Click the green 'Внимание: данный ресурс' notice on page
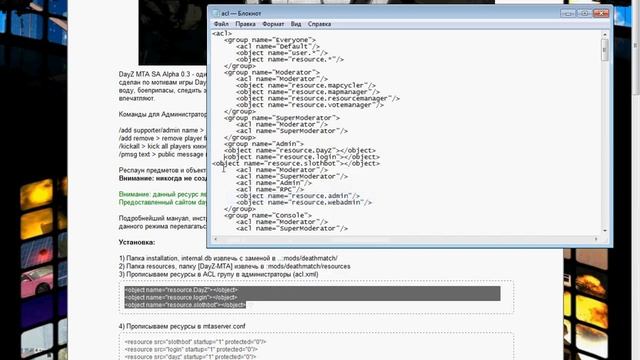 click(163, 194)
